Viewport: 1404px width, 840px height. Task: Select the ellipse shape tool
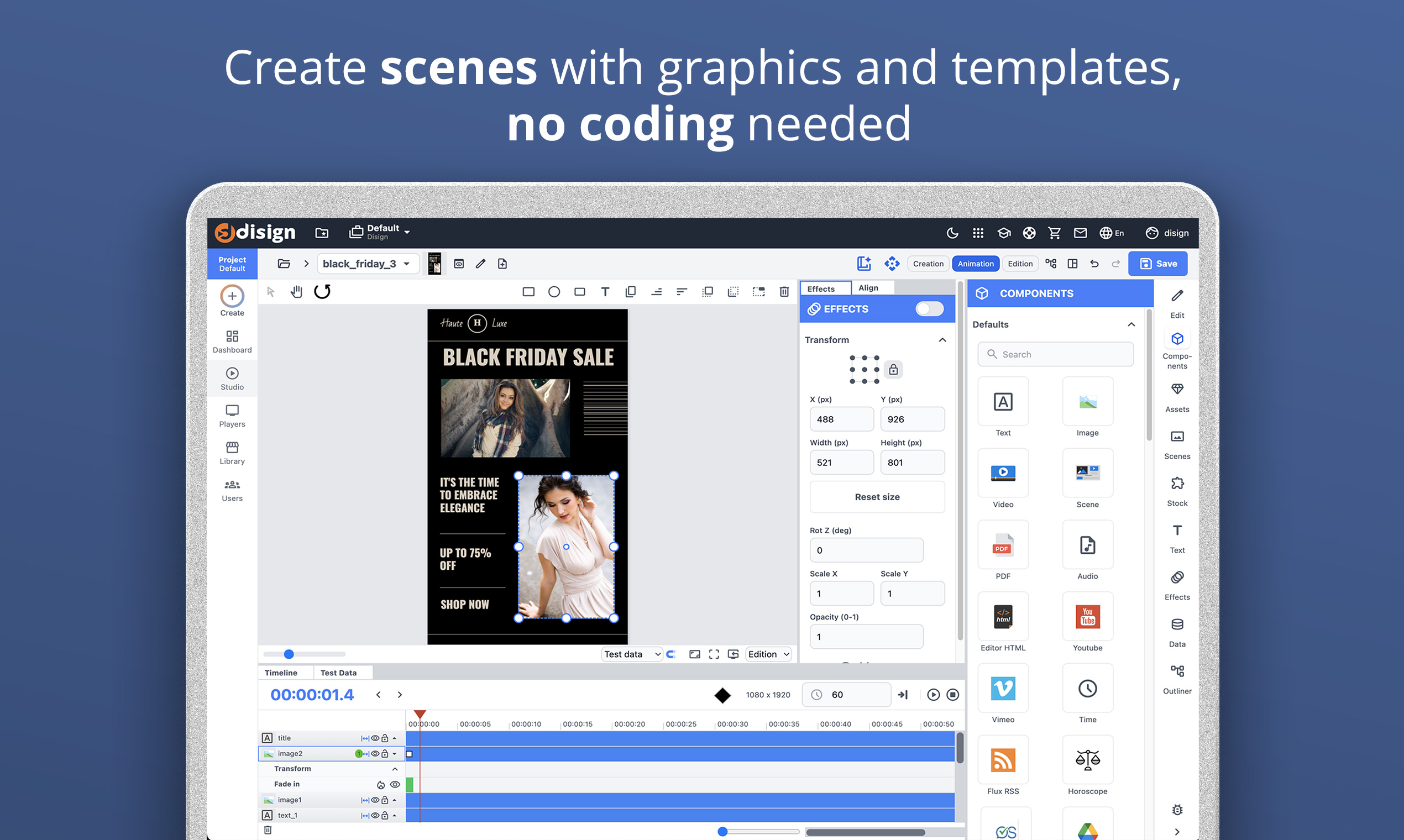554,291
